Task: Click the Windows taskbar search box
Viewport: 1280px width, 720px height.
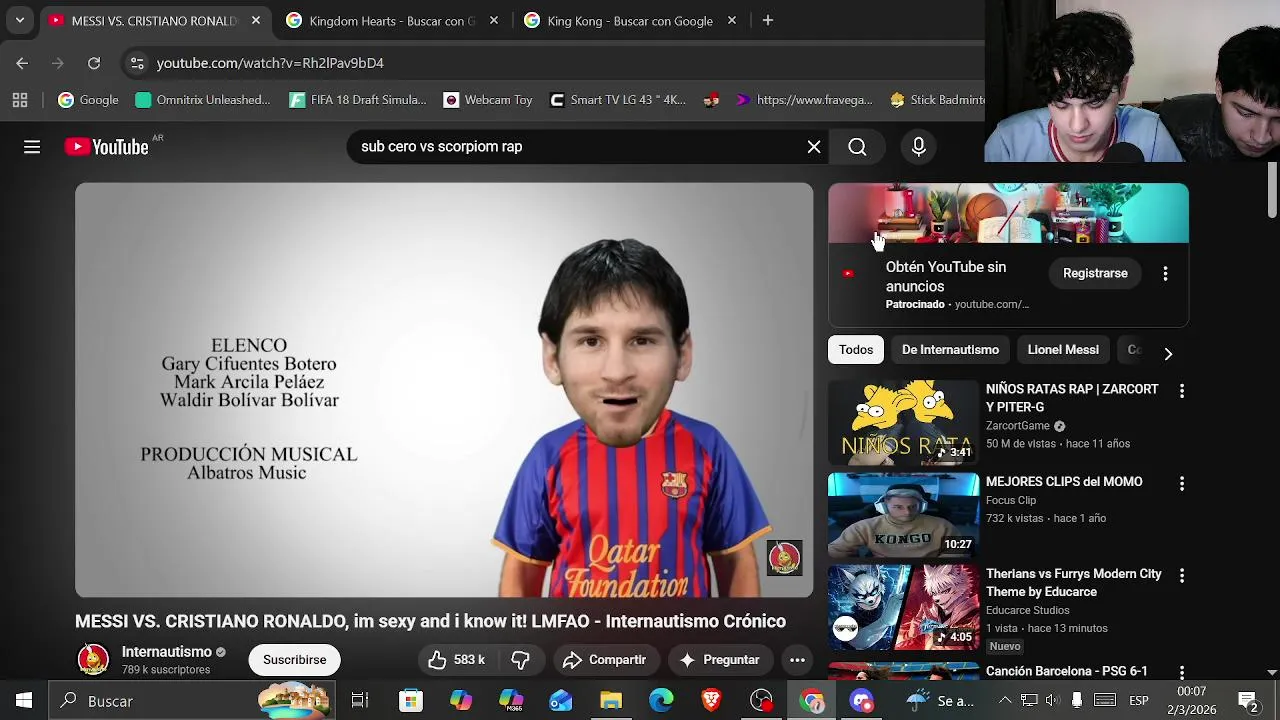Action: coord(193,701)
